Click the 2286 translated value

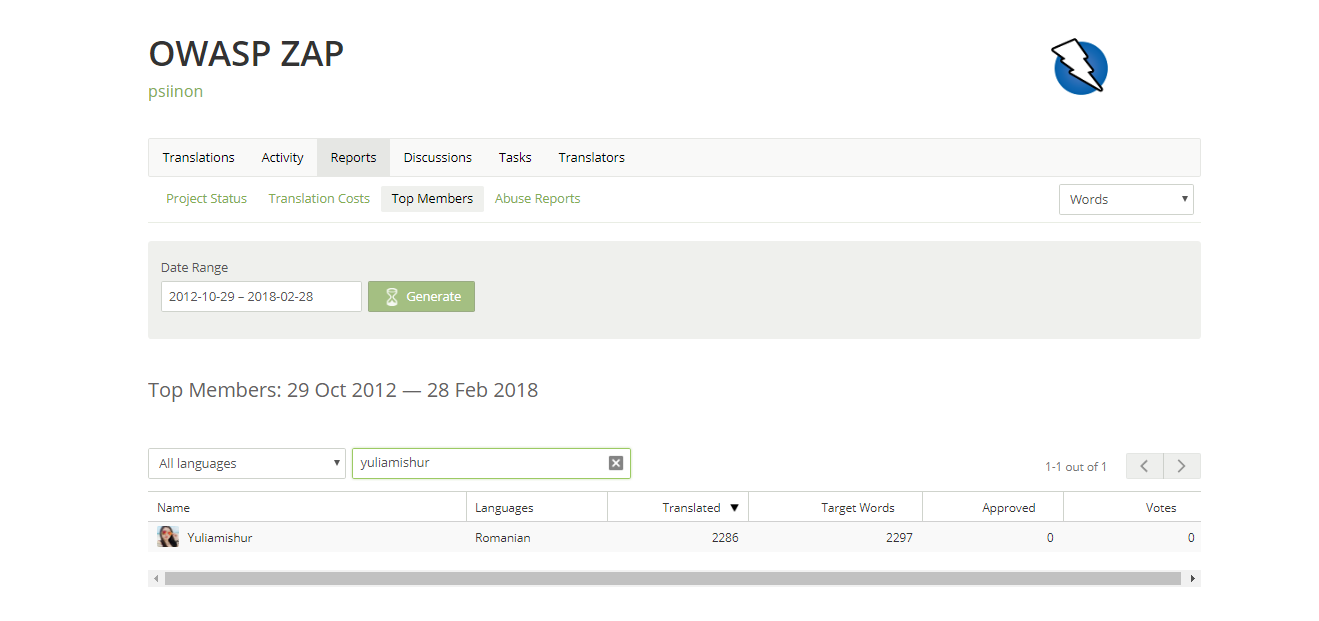725,537
